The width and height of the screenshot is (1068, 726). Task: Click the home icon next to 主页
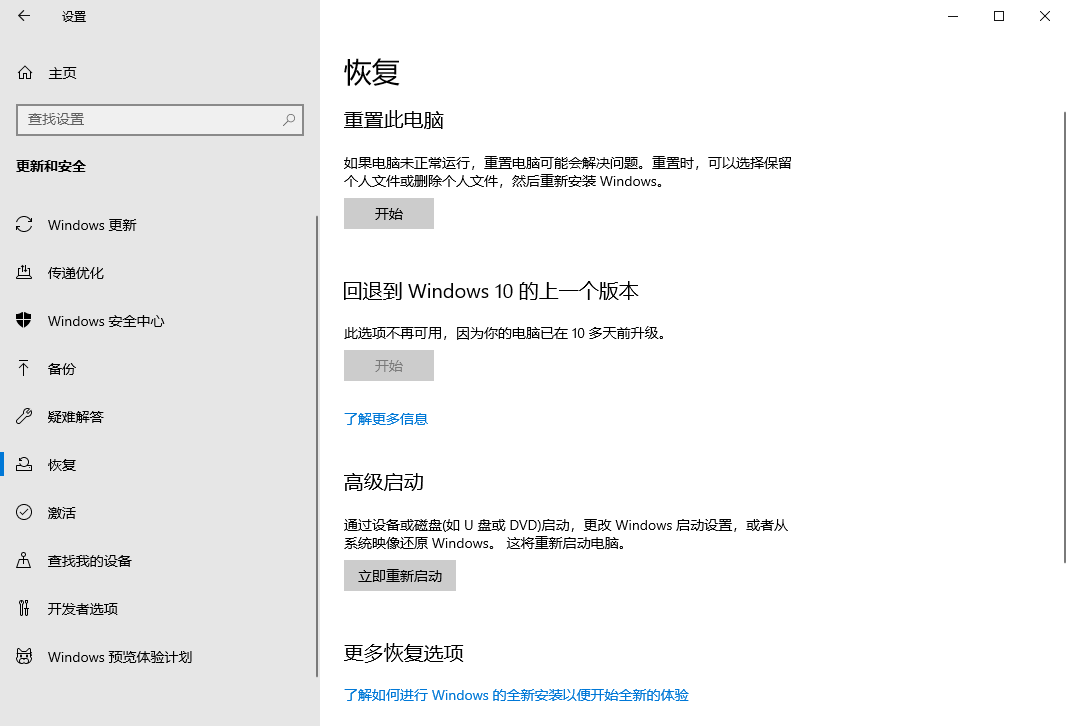[25, 73]
